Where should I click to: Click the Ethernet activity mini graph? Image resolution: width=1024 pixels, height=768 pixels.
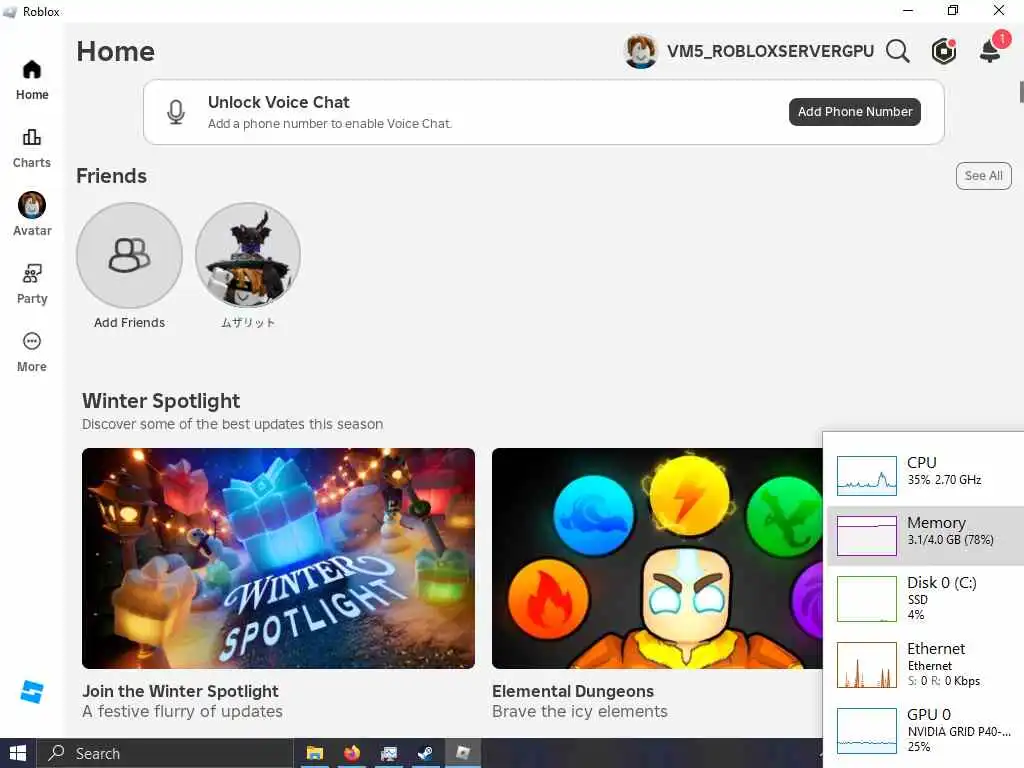[867, 665]
